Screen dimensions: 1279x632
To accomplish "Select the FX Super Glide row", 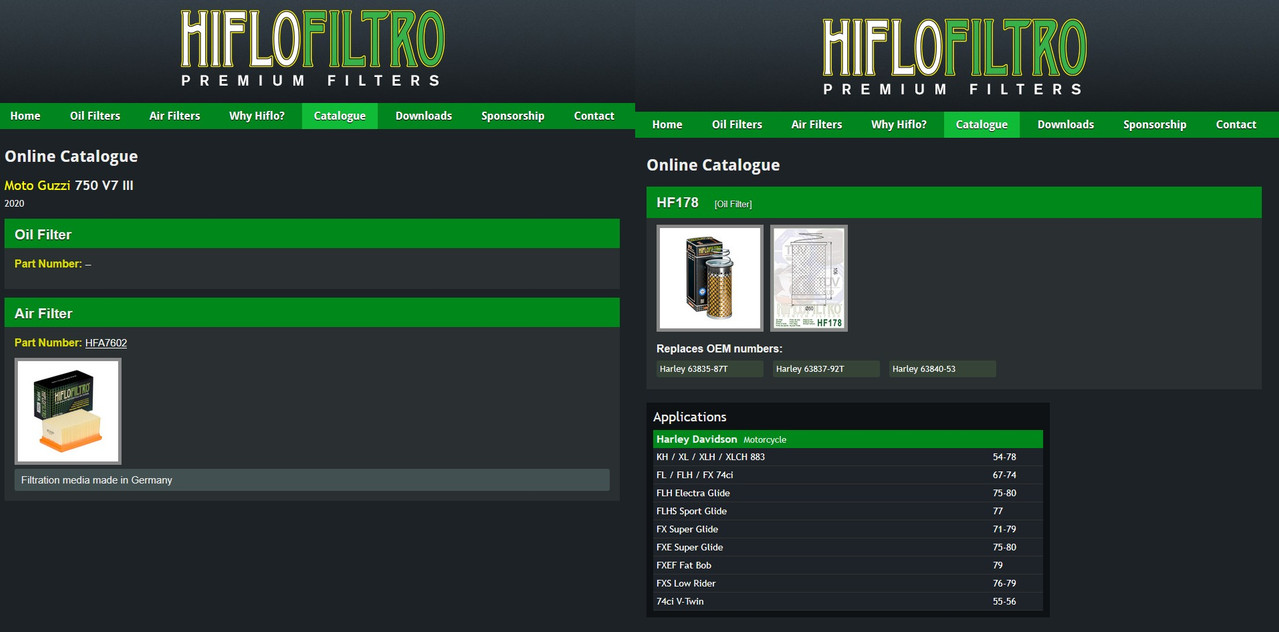I will [x=848, y=529].
